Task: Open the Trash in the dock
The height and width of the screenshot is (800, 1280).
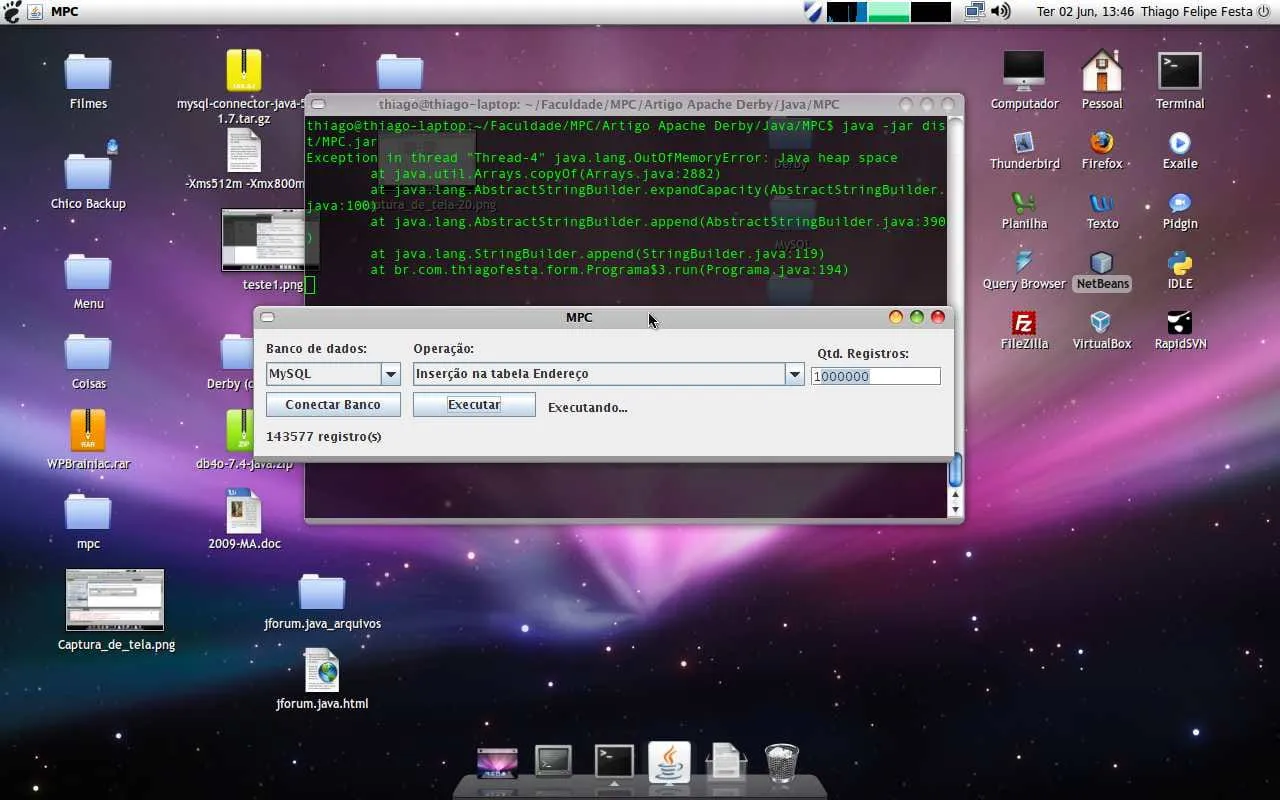Action: click(781, 762)
